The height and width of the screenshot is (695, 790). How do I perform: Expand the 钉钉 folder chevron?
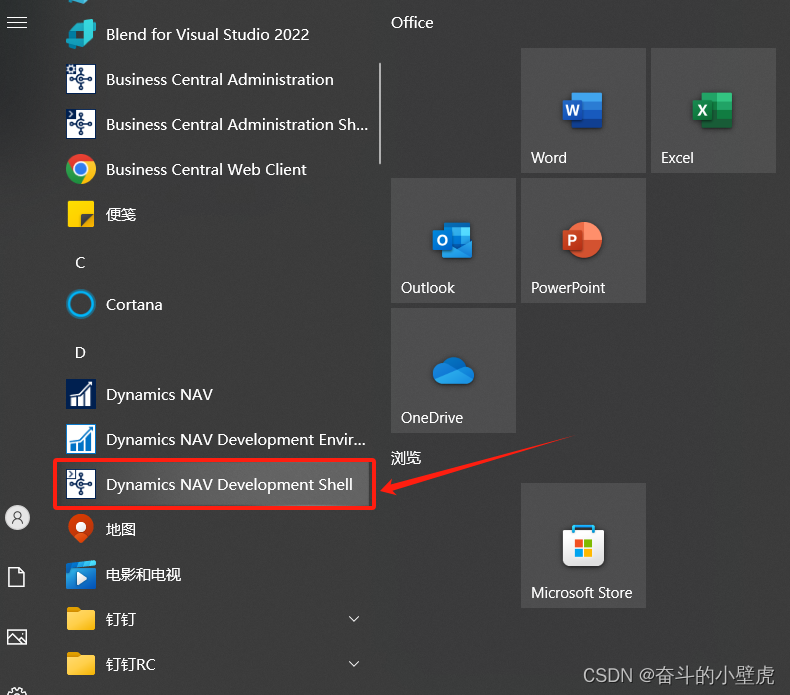point(354,619)
